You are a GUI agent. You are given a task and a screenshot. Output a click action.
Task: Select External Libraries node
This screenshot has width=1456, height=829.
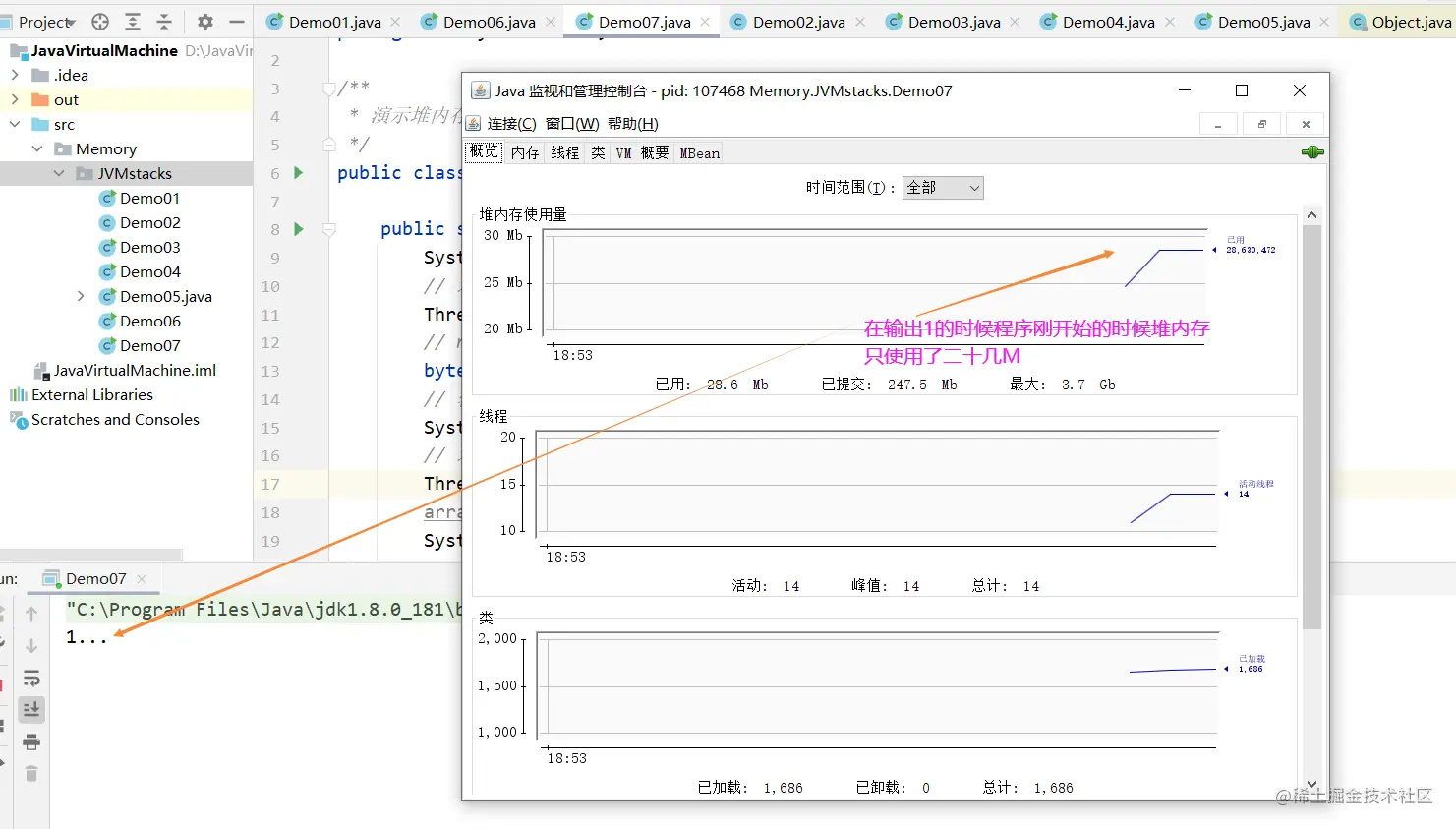pos(92,394)
